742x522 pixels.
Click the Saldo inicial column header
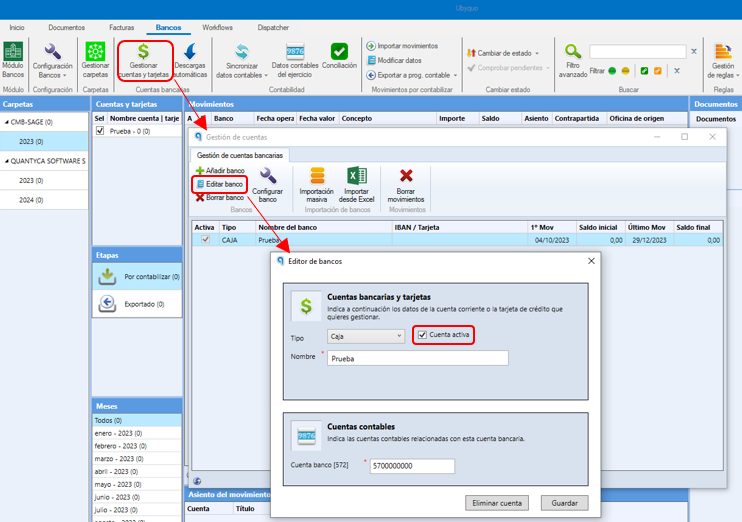tap(600, 227)
